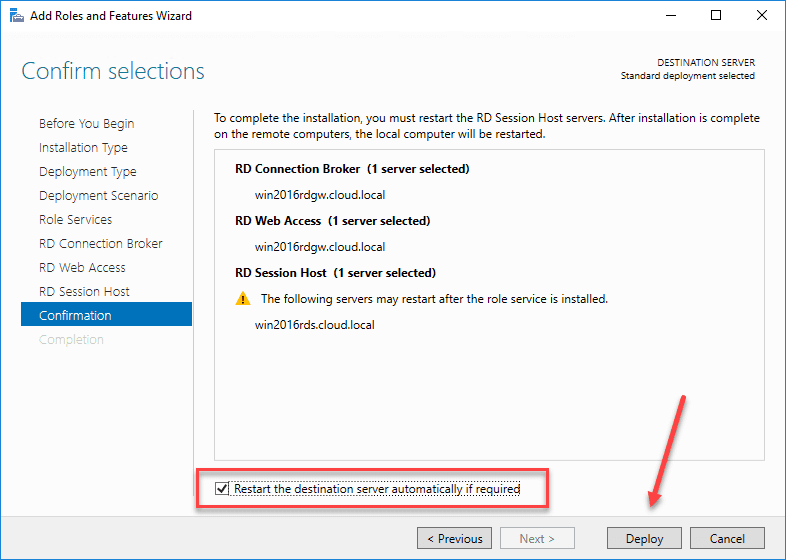Go to RD Web Access step
This screenshot has width=786, height=560.
coord(82,268)
